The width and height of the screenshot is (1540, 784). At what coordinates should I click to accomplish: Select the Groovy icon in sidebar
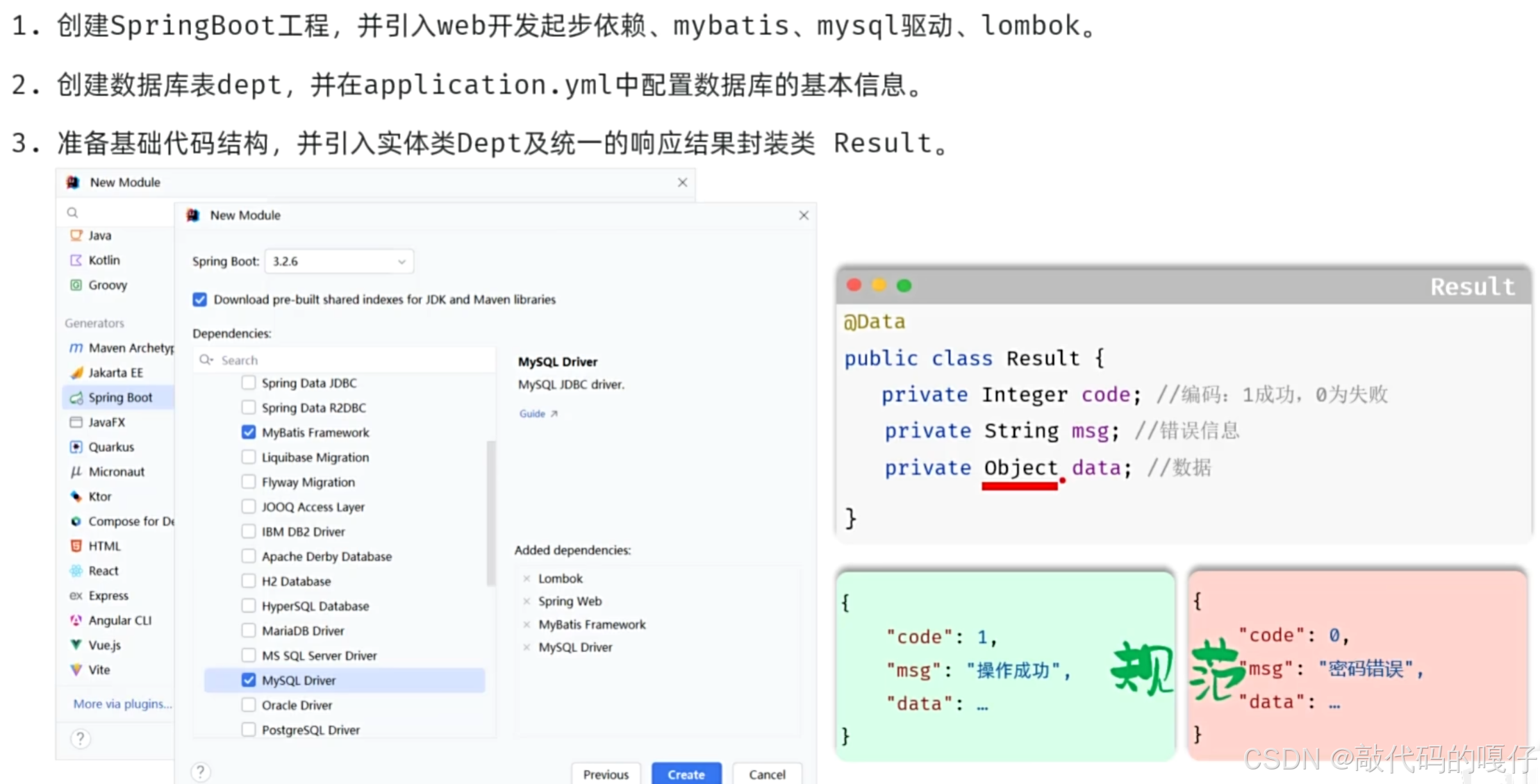click(x=76, y=285)
